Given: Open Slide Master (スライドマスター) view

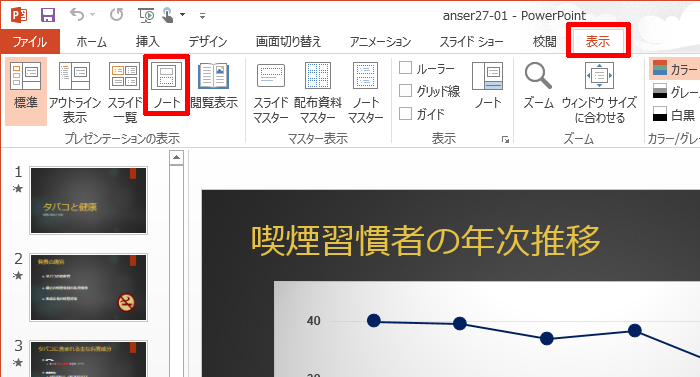Looking at the screenshot, I should click(x=271, y=92).
